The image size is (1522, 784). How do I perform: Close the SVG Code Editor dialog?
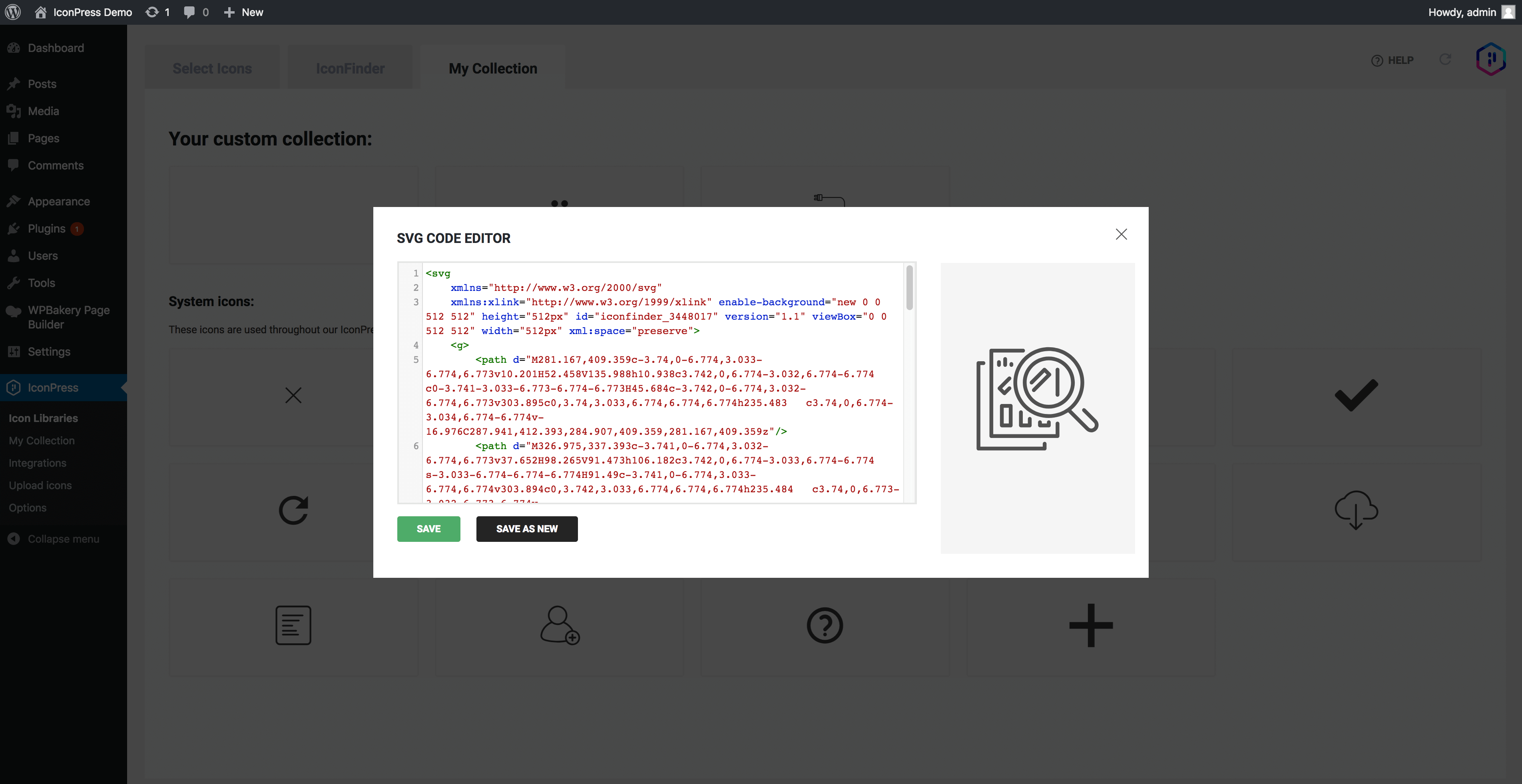pyautogui.click(x=1121, y=235)
